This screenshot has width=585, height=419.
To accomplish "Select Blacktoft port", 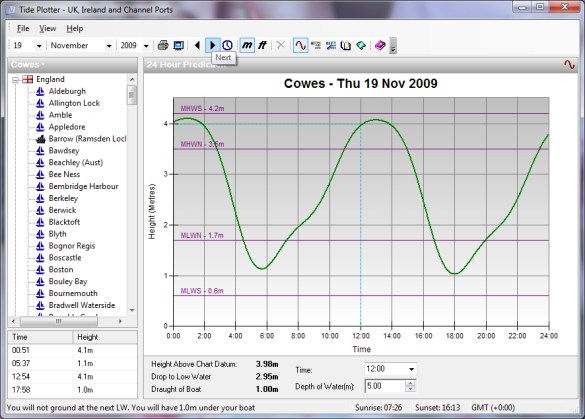I will pos(64,222).
